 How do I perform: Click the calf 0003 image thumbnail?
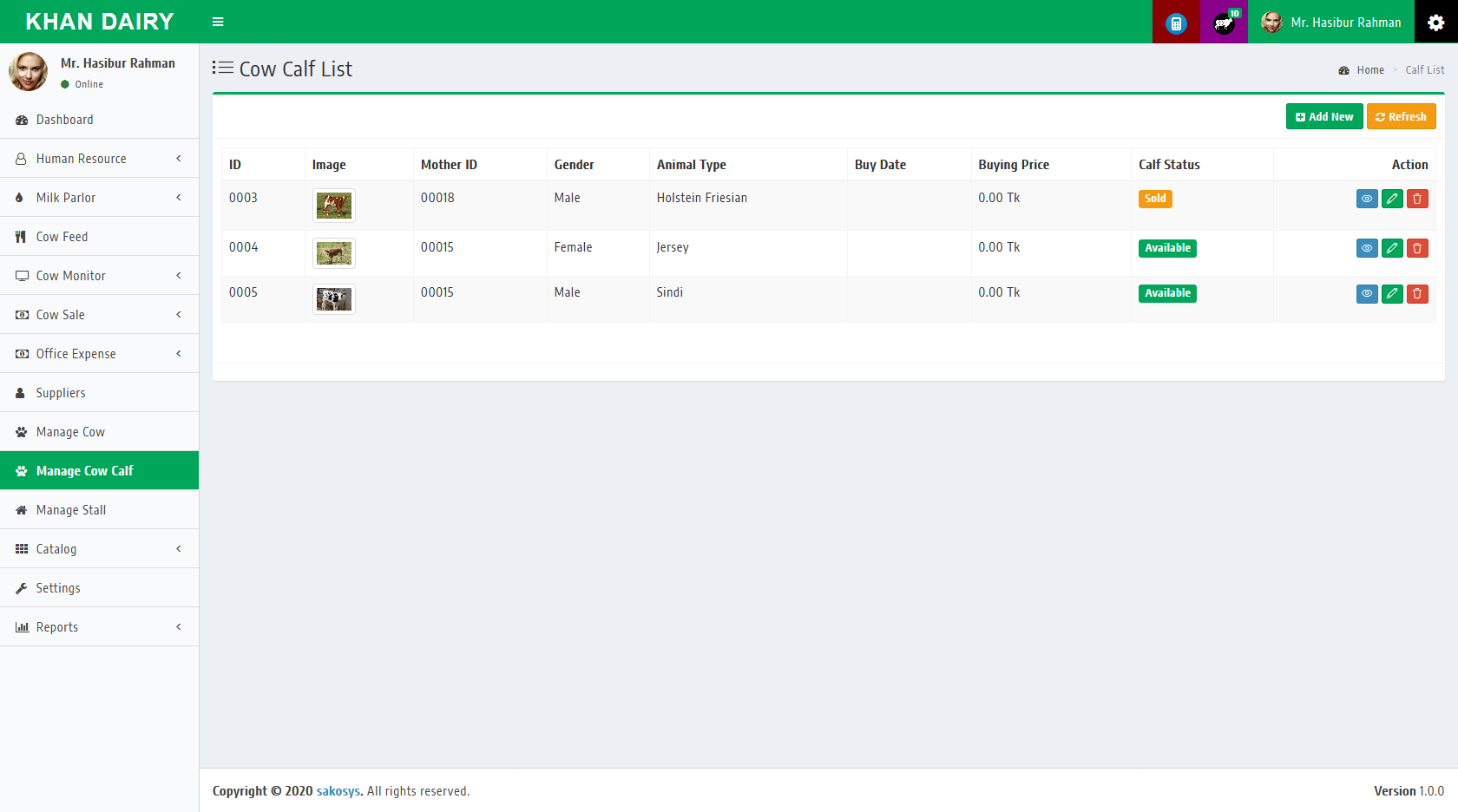coord(334,206)
